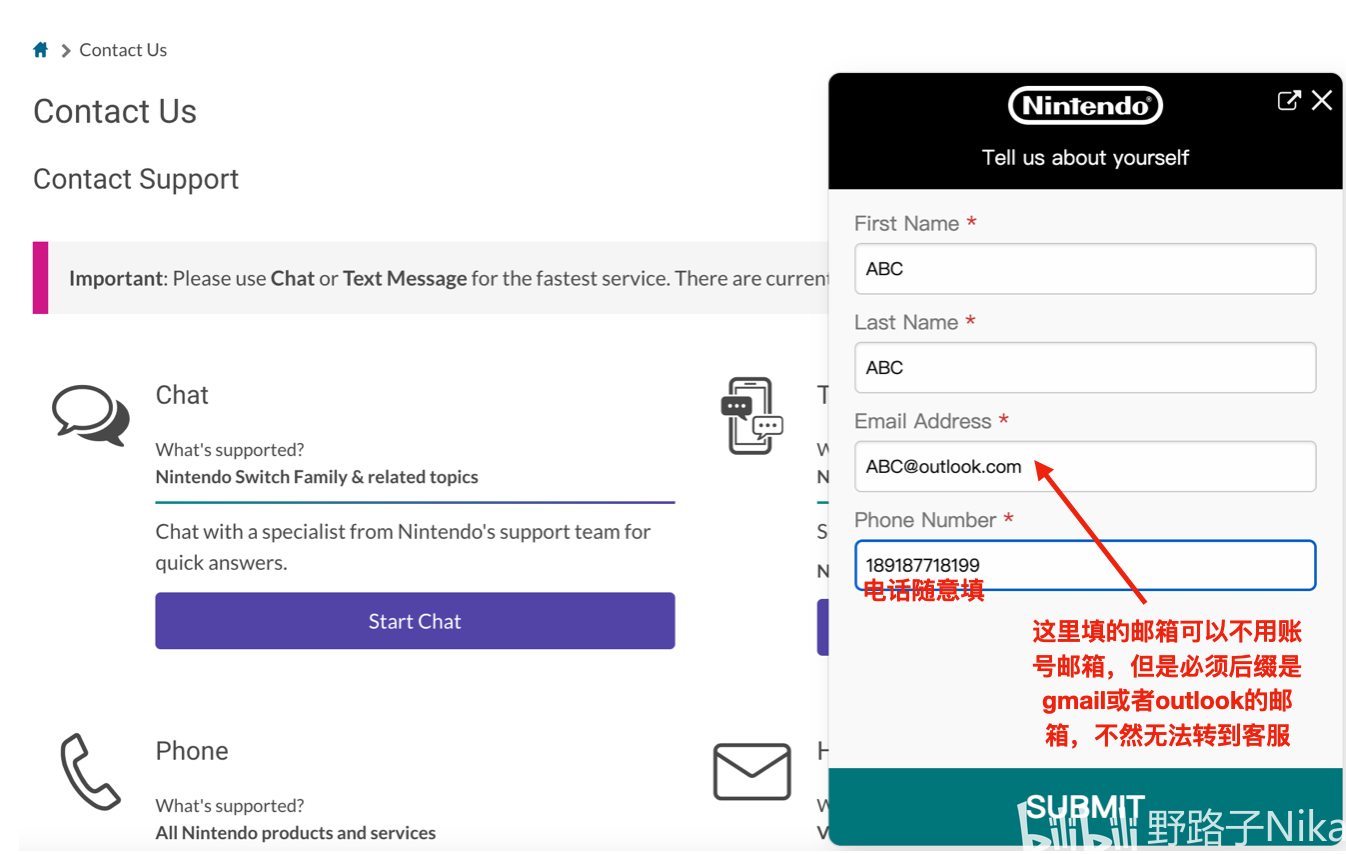
Task: Focus the First Name field
Action: point(1085,269)
